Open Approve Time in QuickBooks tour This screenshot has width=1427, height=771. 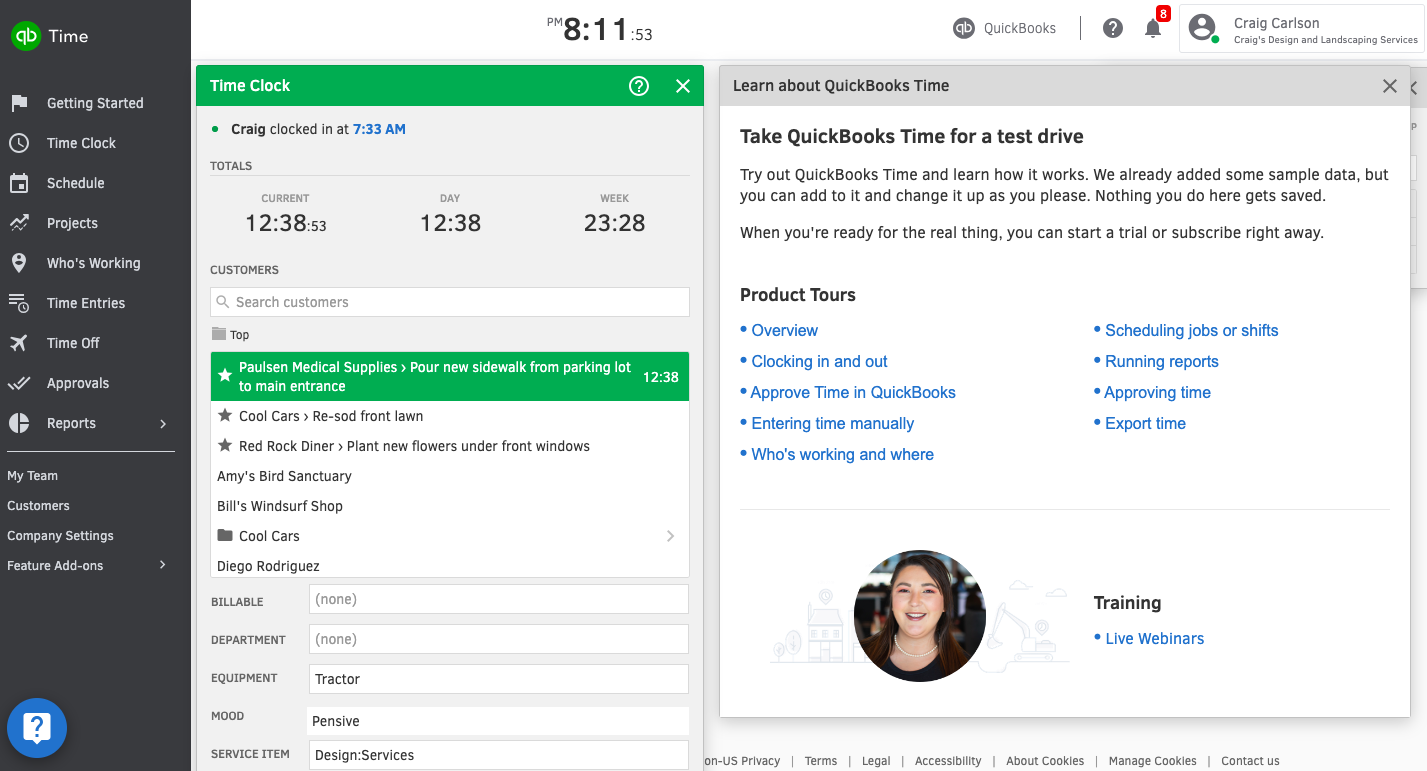point(853,393)
